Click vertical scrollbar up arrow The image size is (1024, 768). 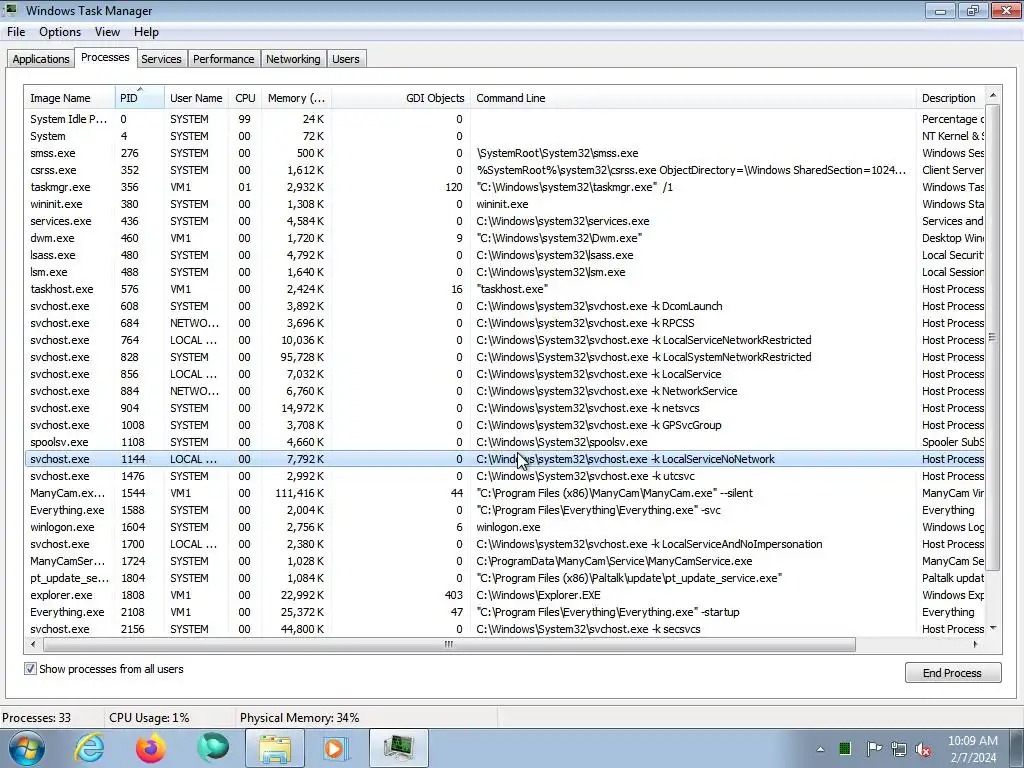click(993, 95)
